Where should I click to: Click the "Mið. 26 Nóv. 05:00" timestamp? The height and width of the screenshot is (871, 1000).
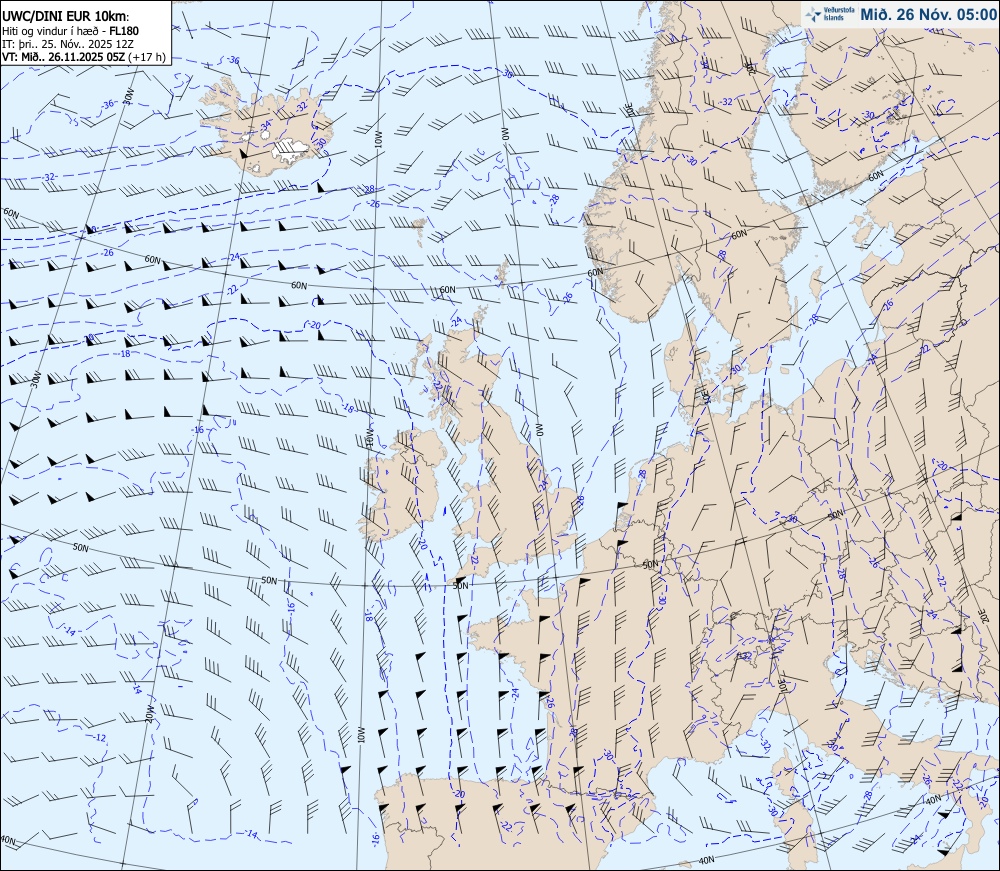coord(928,14)
